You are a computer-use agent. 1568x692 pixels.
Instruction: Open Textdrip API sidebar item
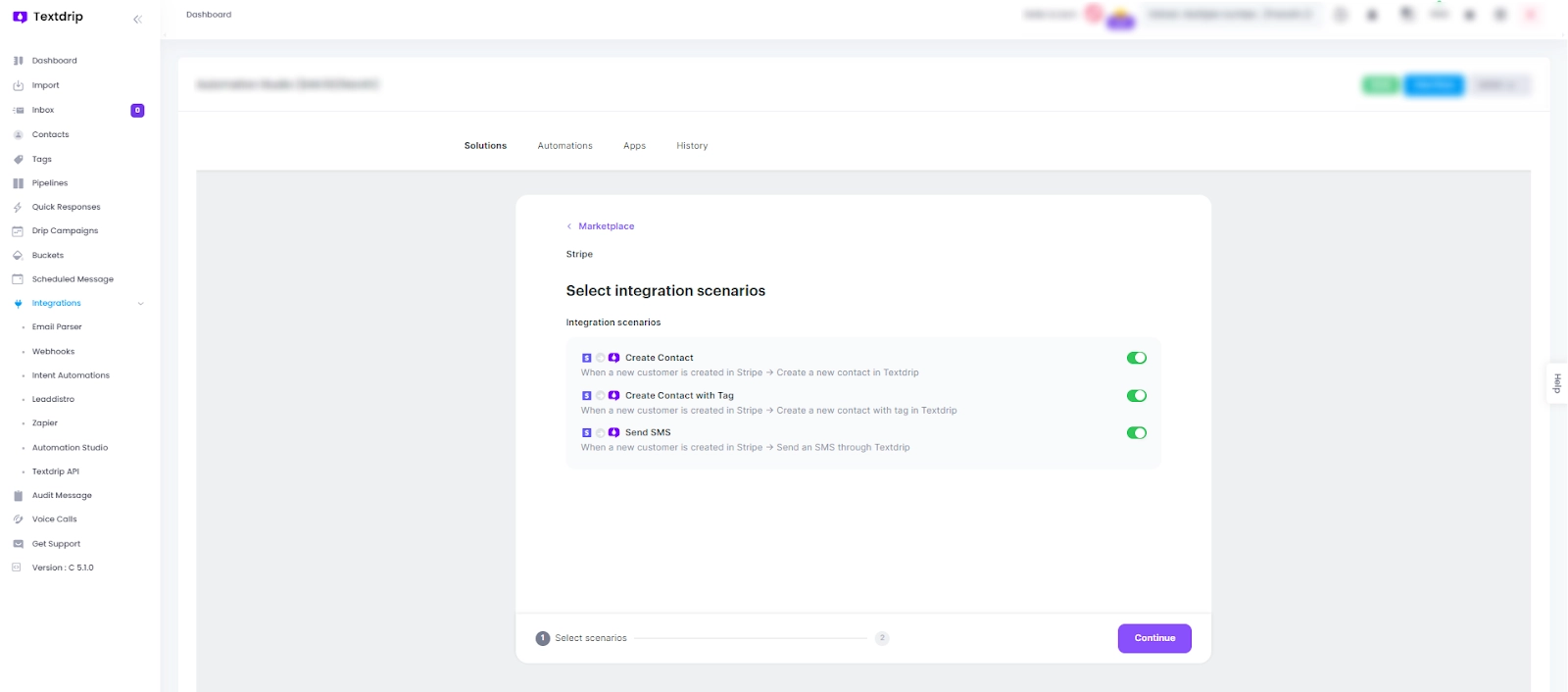point(56,471)
